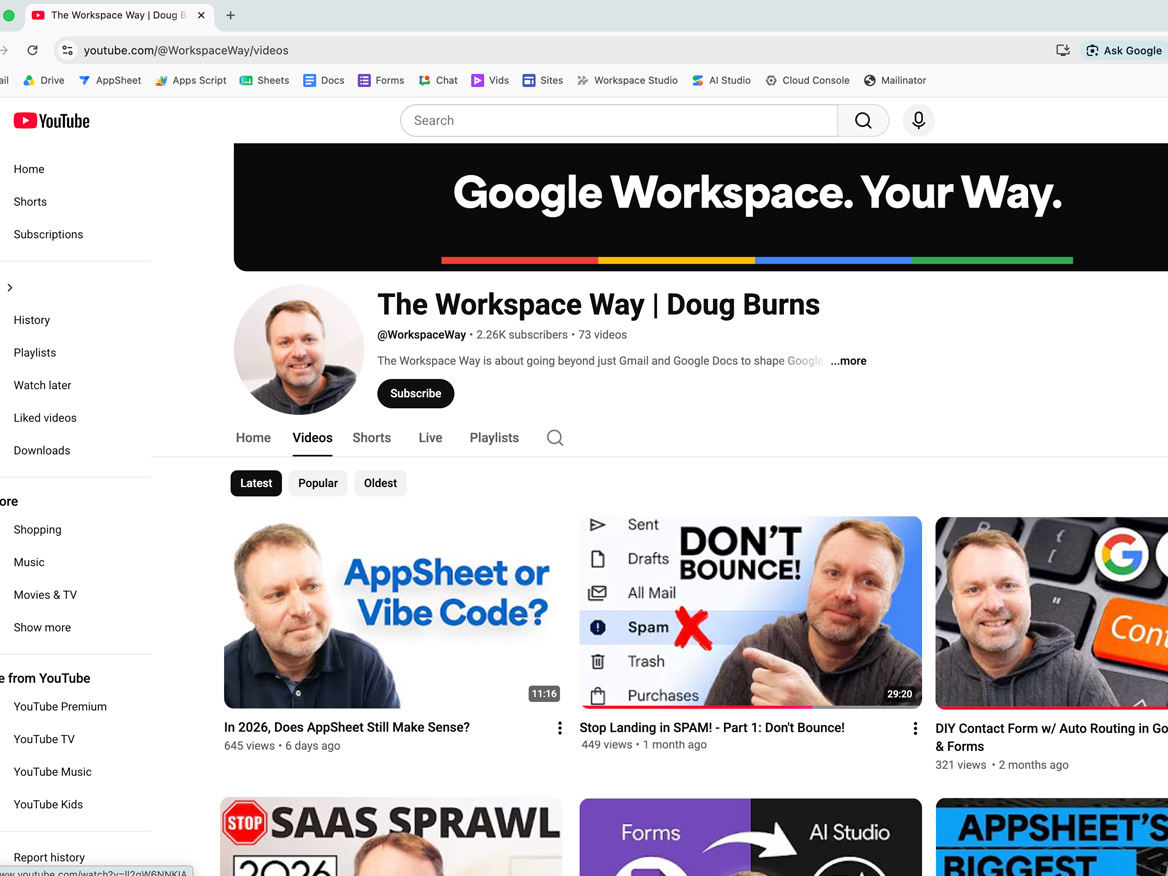This screenshot has width=1168, height=876.
Task: Open the Drive bookmark
Action: [x=44, y=80]
